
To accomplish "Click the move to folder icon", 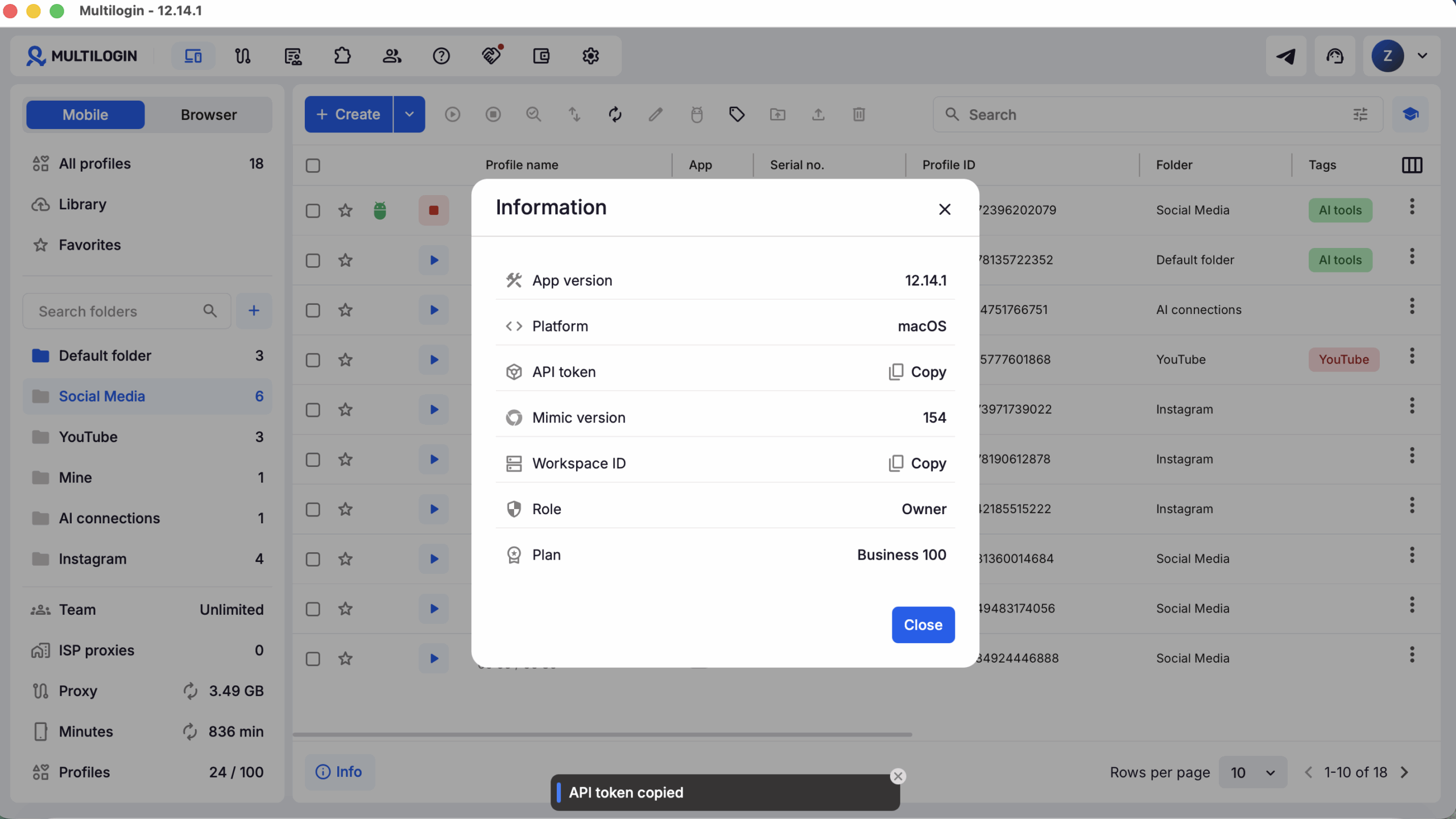I will tap(777, 114).
